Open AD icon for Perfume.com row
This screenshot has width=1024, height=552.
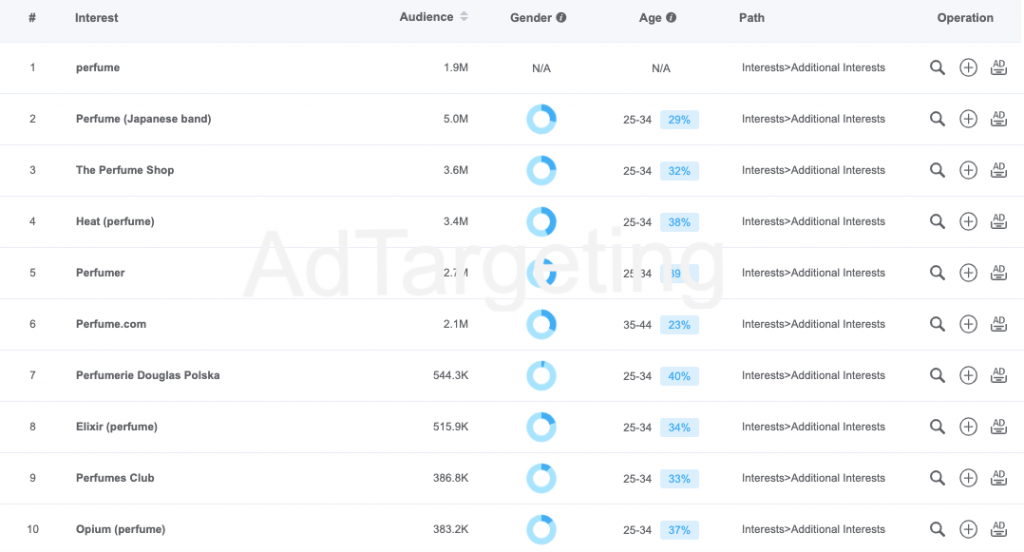[999, 324]
